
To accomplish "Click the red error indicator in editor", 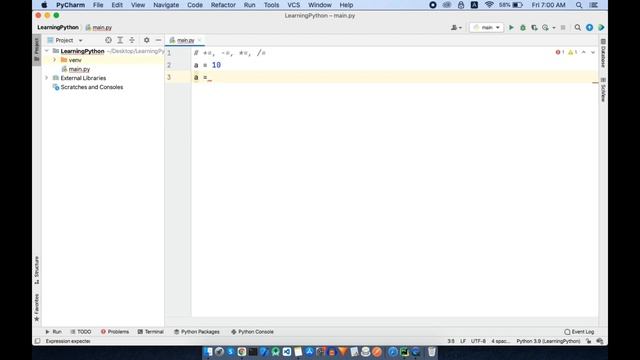I will pos(560,52).
